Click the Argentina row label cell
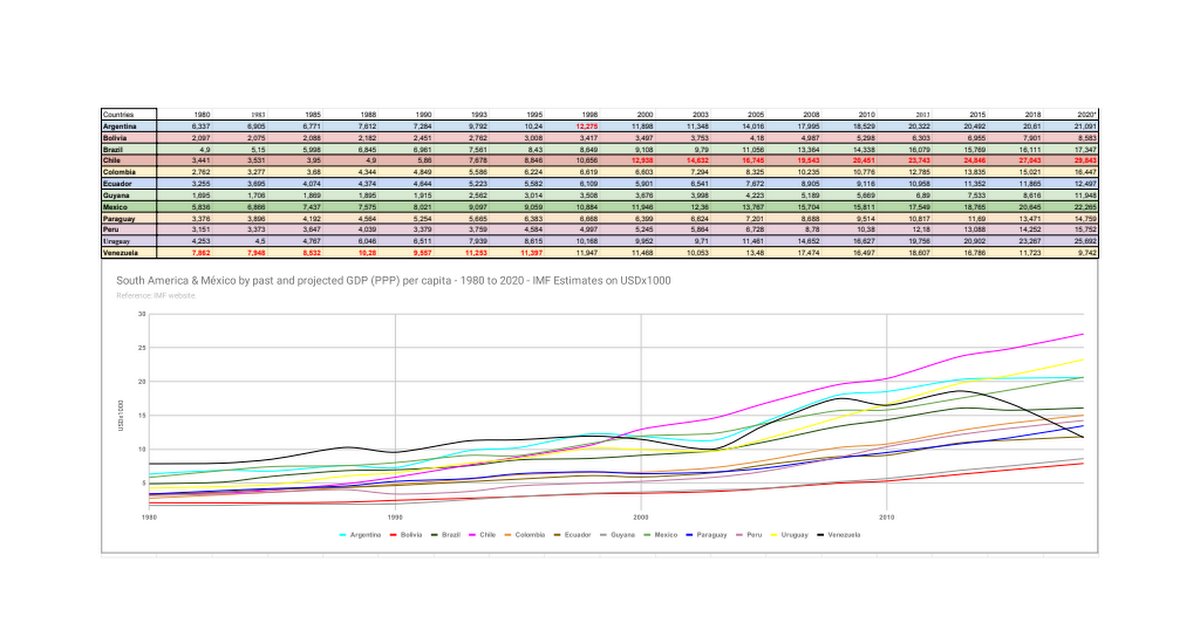 pyautogui.click(x=128, y=127)
